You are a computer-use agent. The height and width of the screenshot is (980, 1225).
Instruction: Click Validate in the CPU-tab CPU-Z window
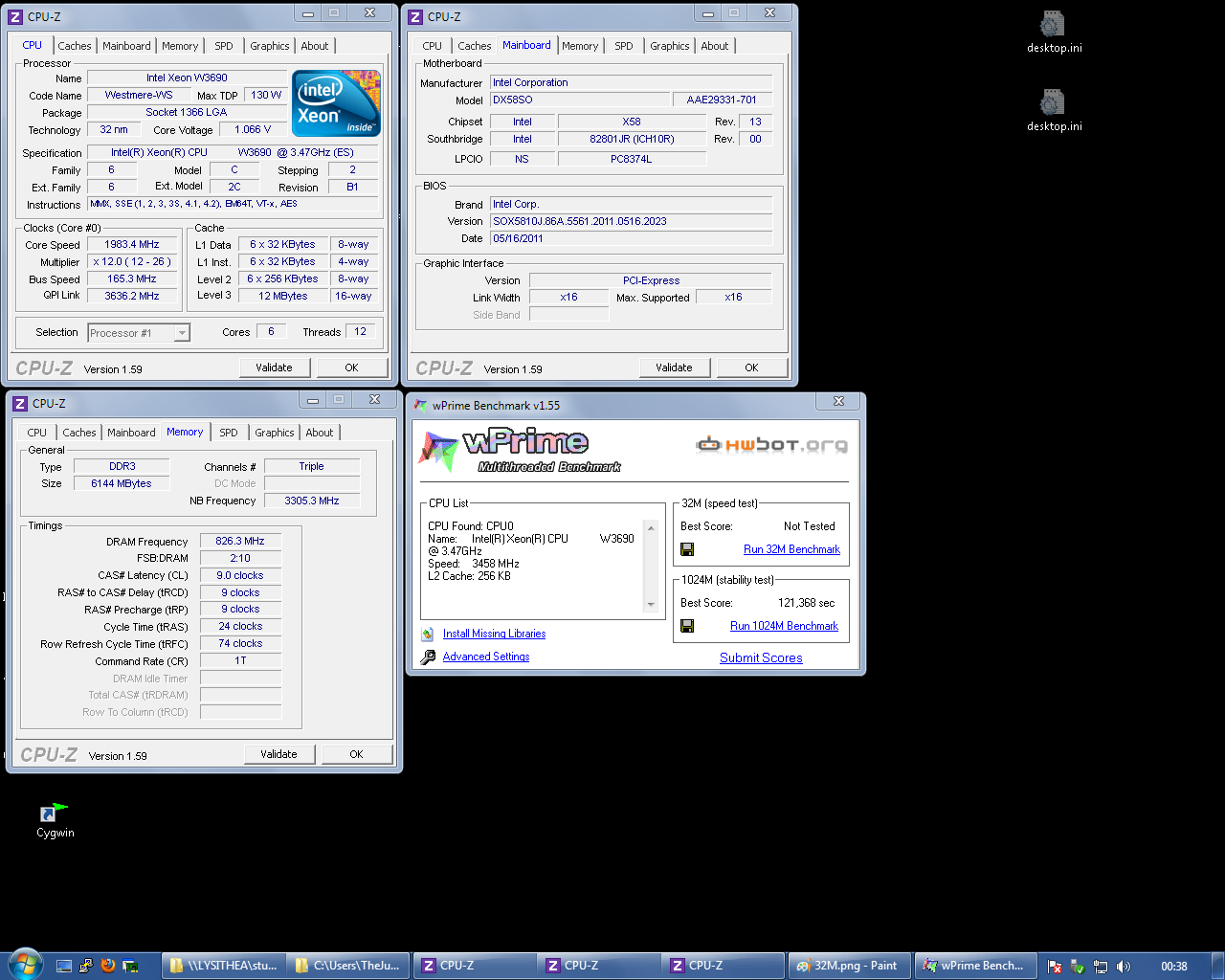274,367
